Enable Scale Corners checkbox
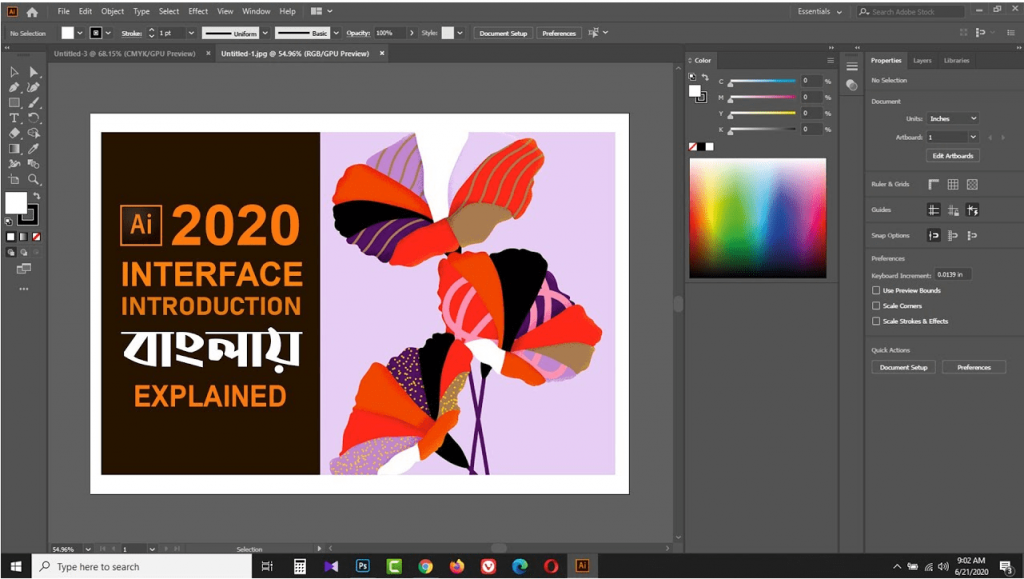Image resolution: width=1024 pixels, height=579 pixels. (876, 305)
